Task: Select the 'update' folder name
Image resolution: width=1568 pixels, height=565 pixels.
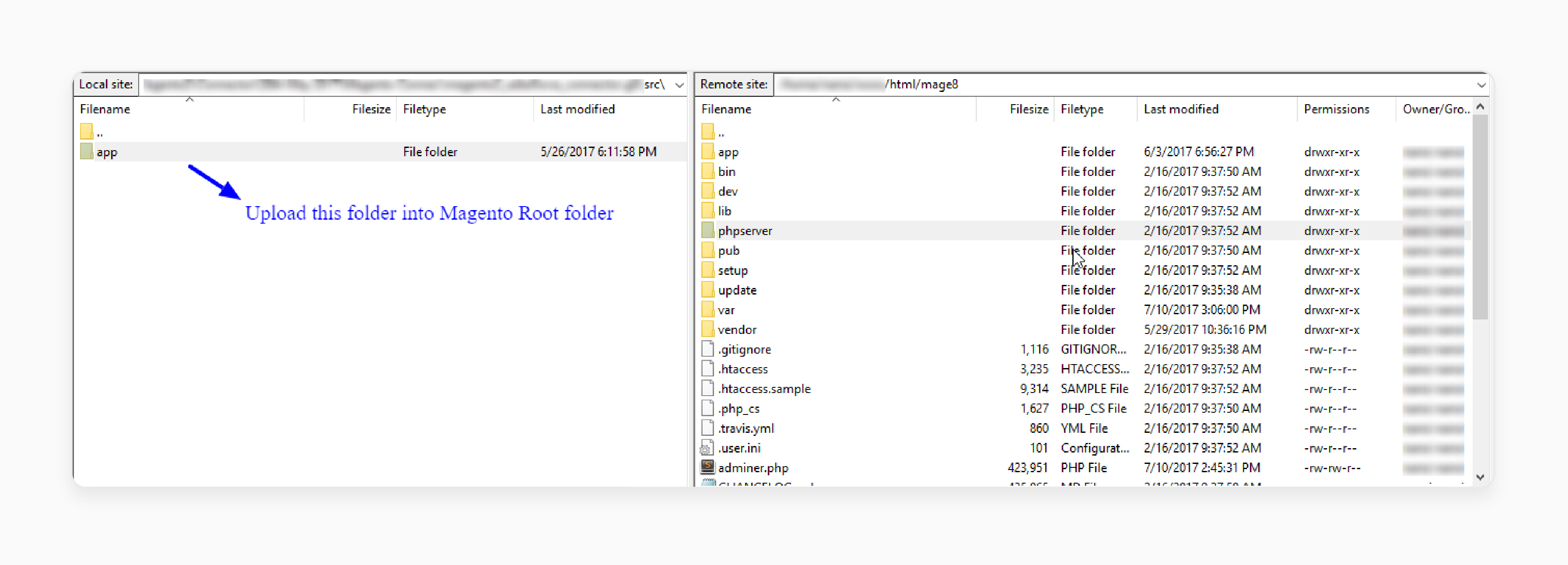Action: point(737,291)
